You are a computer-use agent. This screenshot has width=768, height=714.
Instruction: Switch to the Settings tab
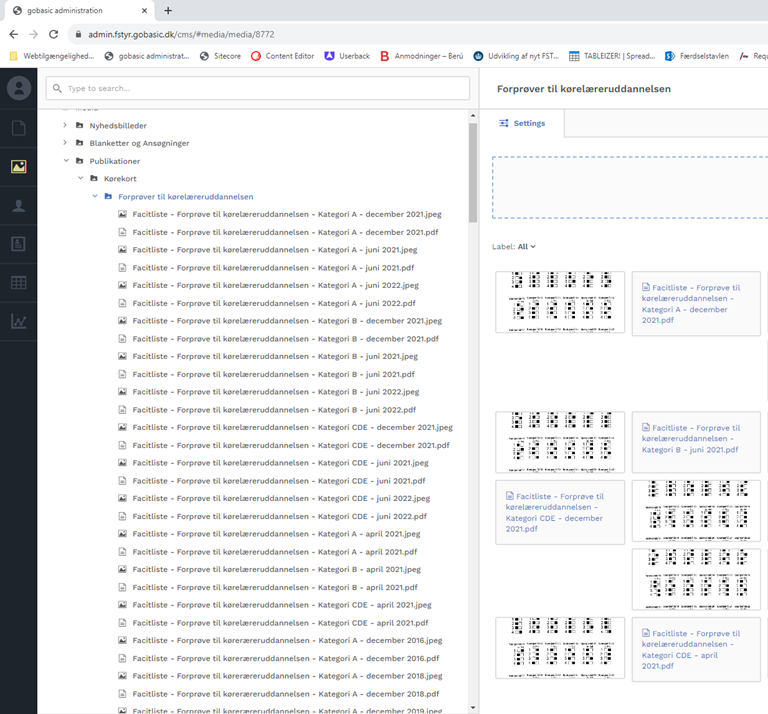click(523, 123)
